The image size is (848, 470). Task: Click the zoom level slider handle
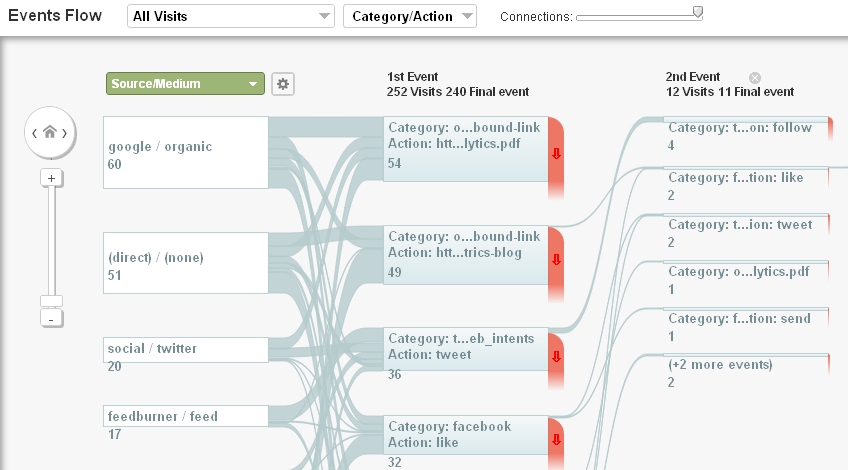tap(52, 301)
